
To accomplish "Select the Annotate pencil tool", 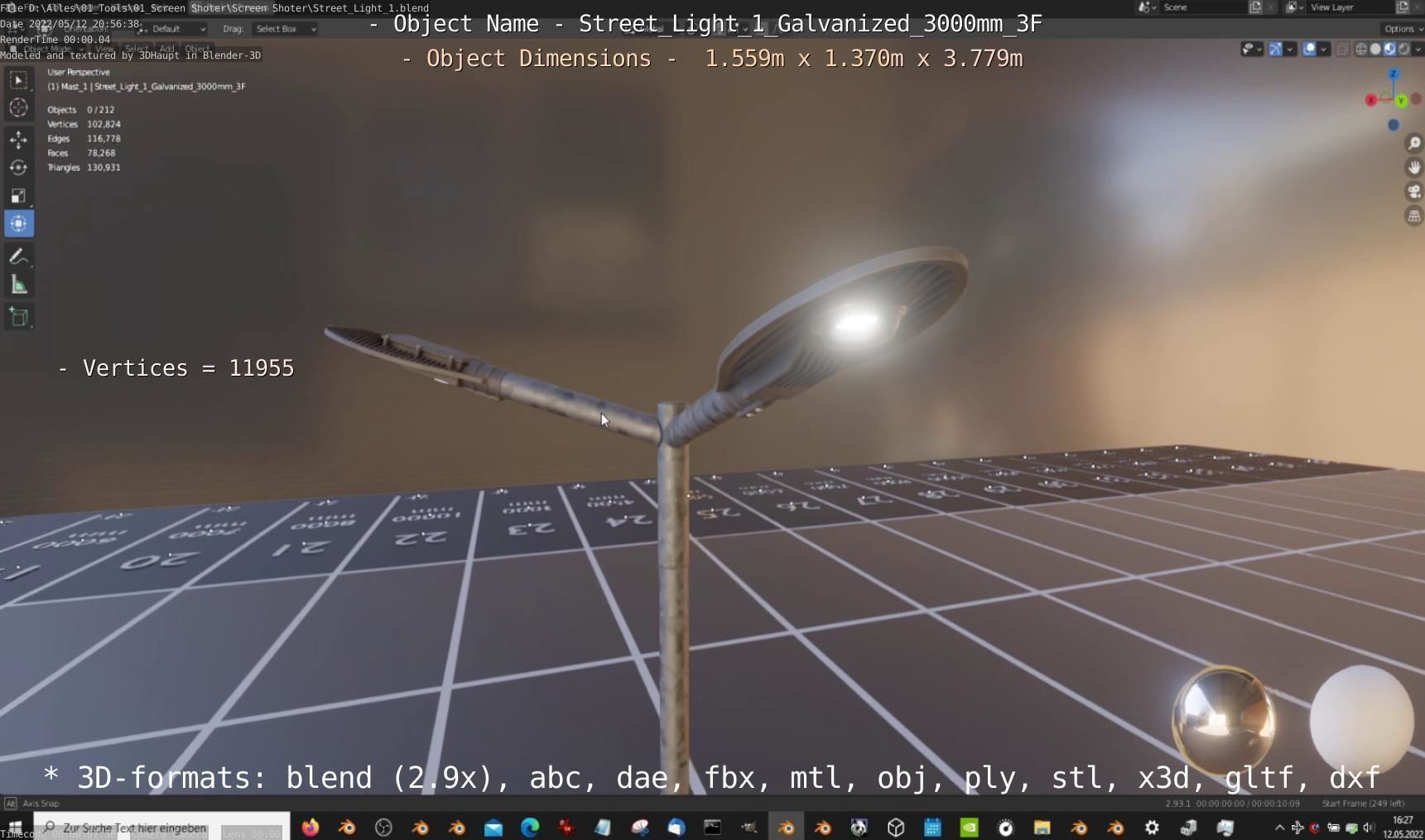I will (18, 257).
